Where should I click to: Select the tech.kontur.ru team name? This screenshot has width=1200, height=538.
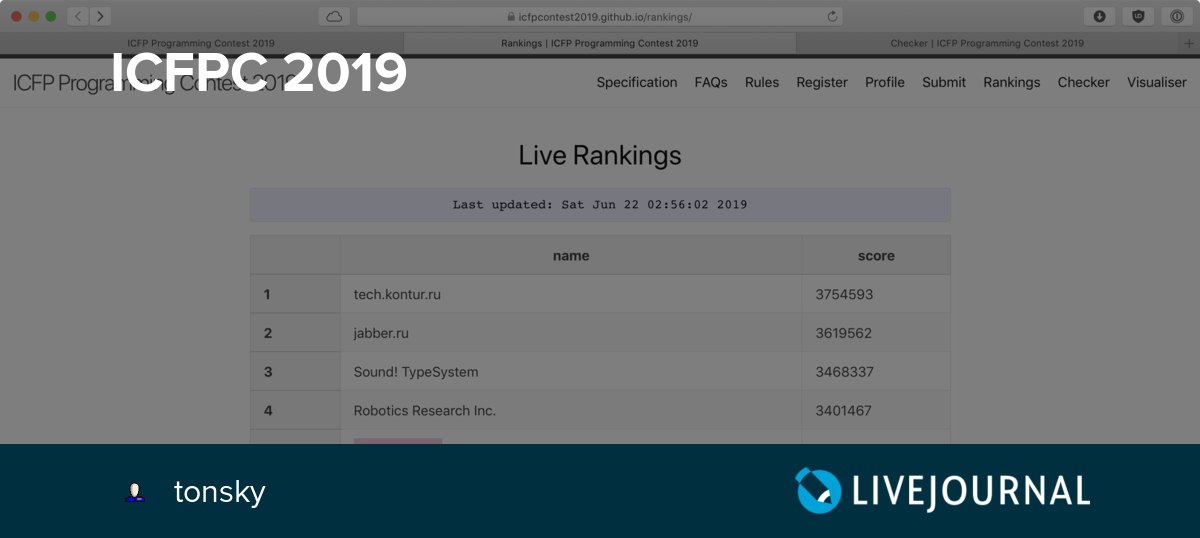pos(397,294)
